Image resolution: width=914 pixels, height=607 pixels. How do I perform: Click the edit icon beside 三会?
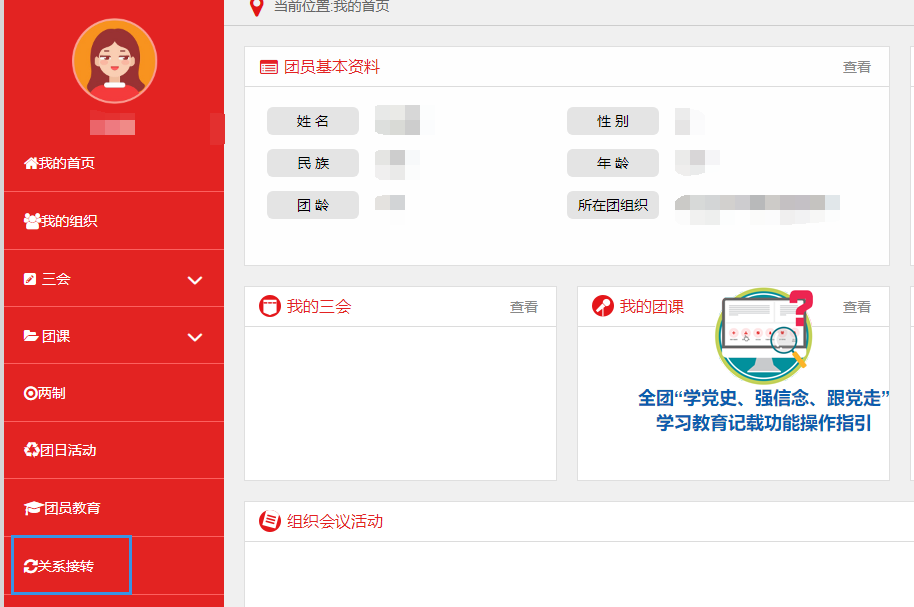tap(30, 279)
